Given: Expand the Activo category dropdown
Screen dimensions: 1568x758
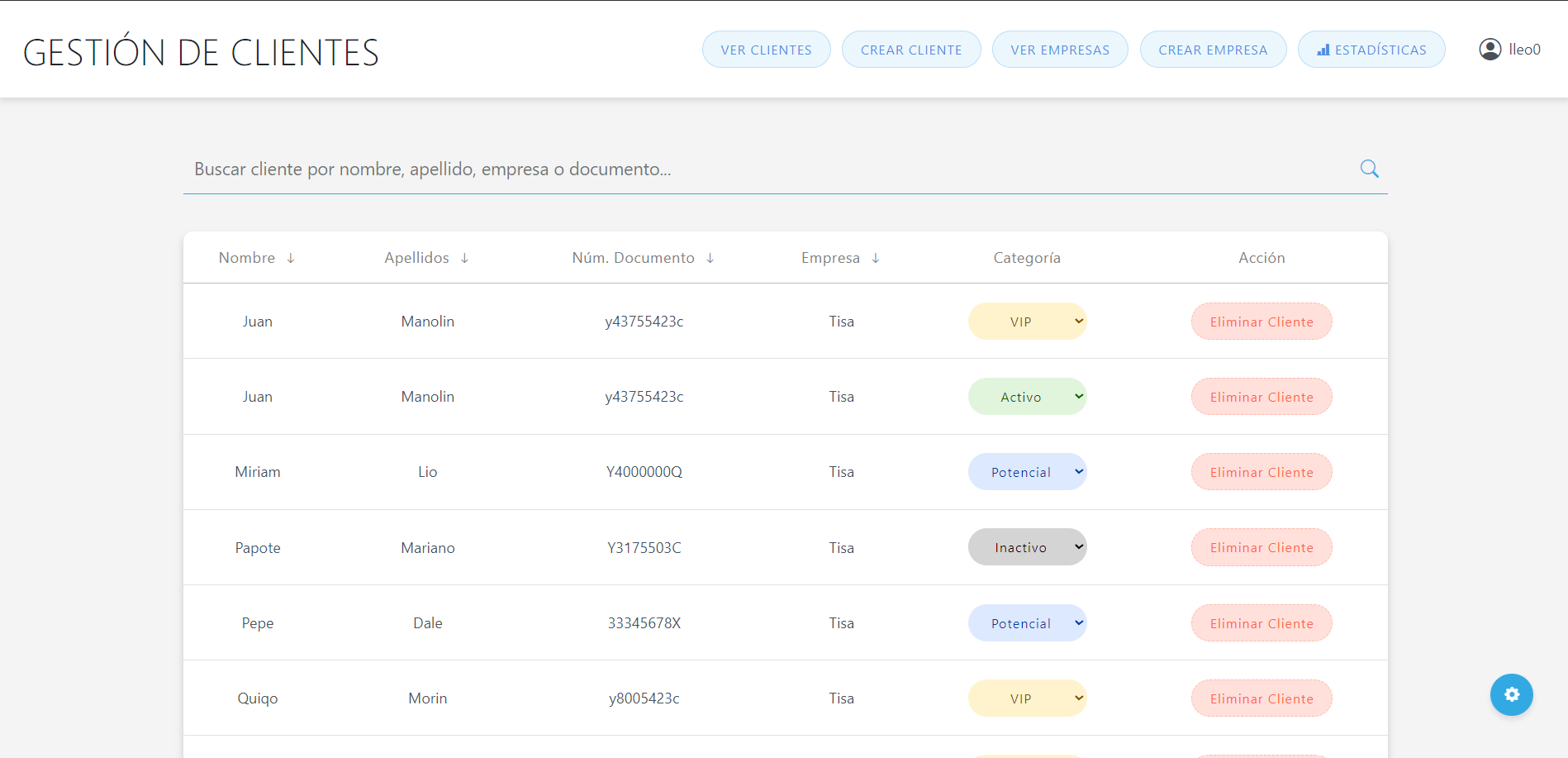Looking at the screenshot, I should [1027, 397].
